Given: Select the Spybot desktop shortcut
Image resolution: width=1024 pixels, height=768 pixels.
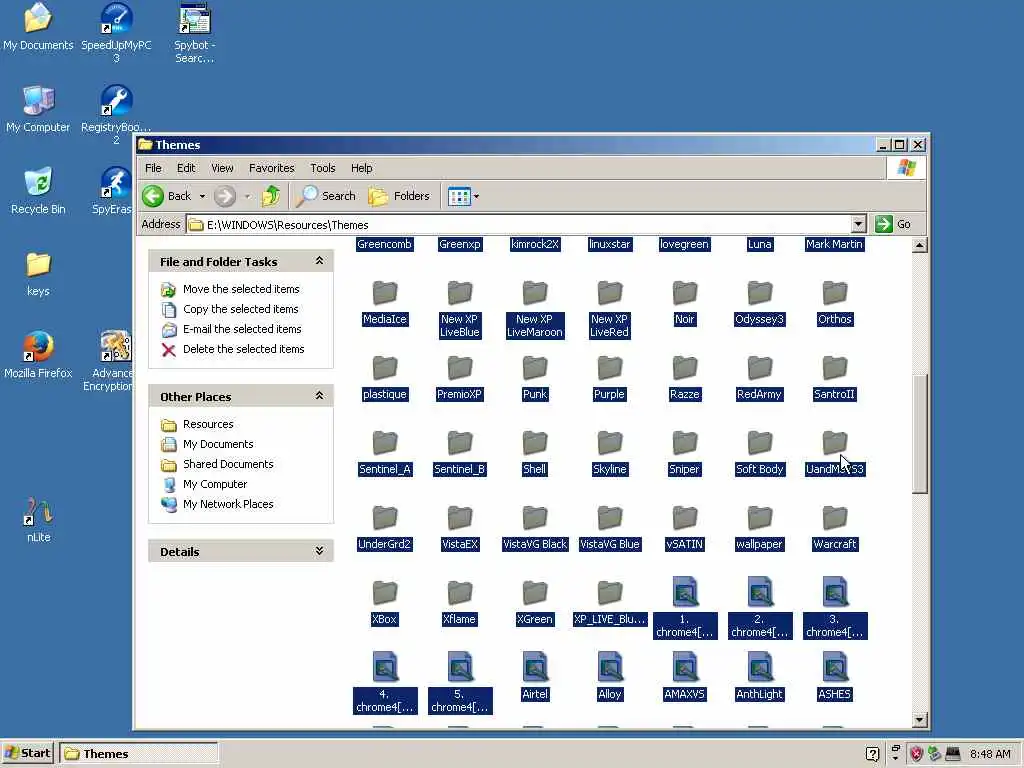Looking at the screenshot, I should coord(194,33).
